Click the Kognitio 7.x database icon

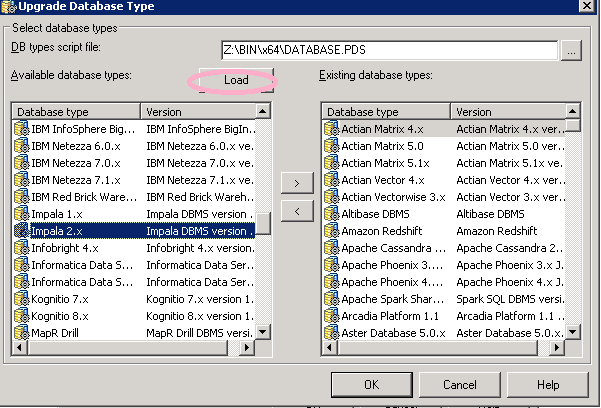click(21, 299)
